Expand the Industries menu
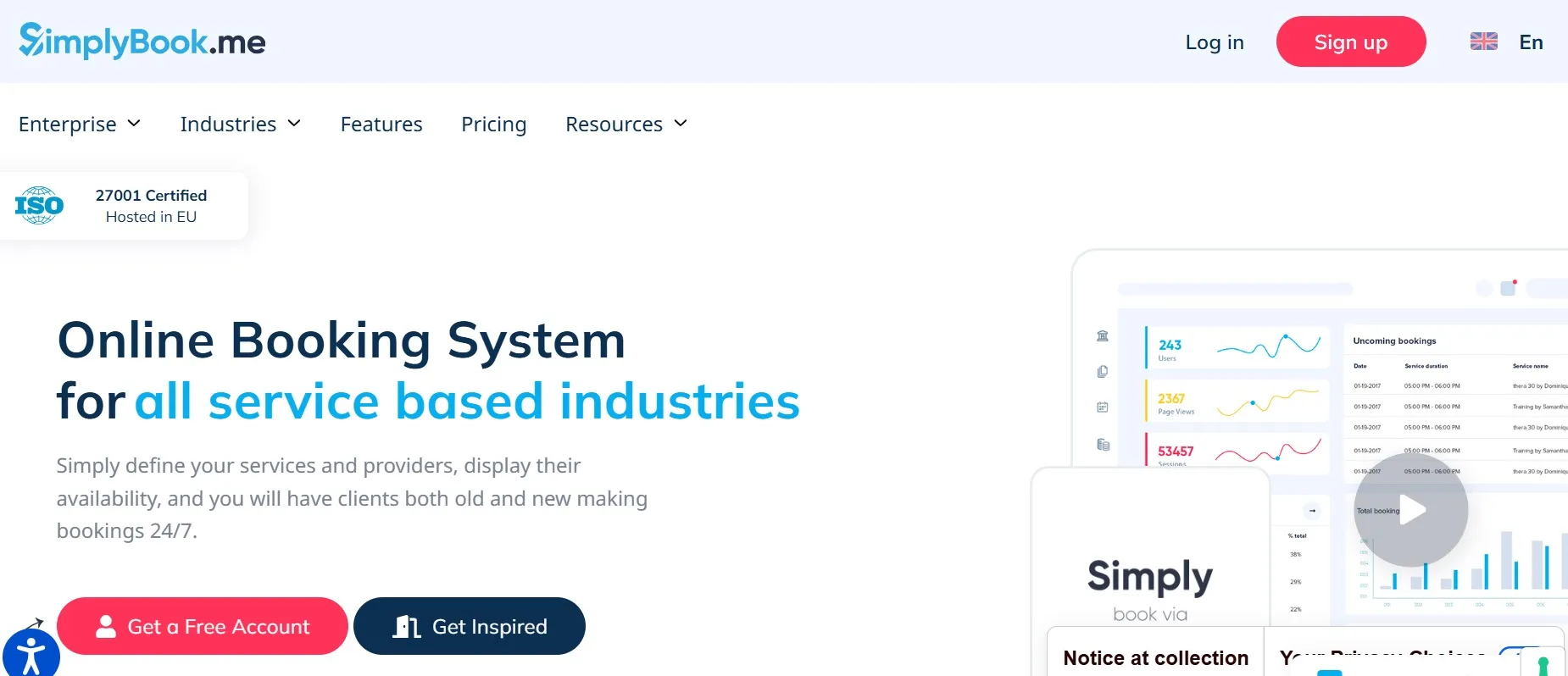 pos(241,125)
